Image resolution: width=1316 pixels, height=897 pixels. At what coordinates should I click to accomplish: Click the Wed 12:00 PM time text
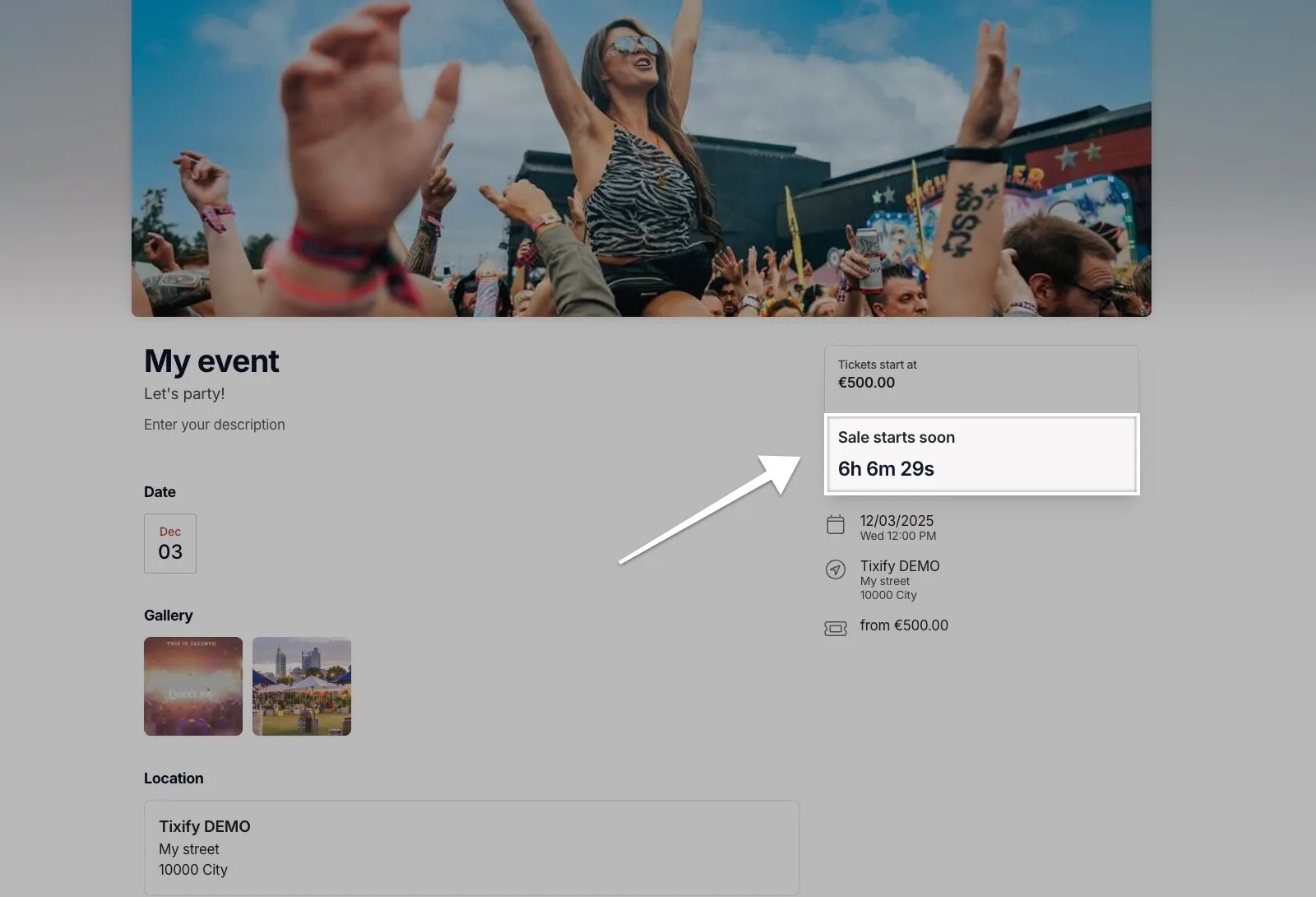coord(898,536)
